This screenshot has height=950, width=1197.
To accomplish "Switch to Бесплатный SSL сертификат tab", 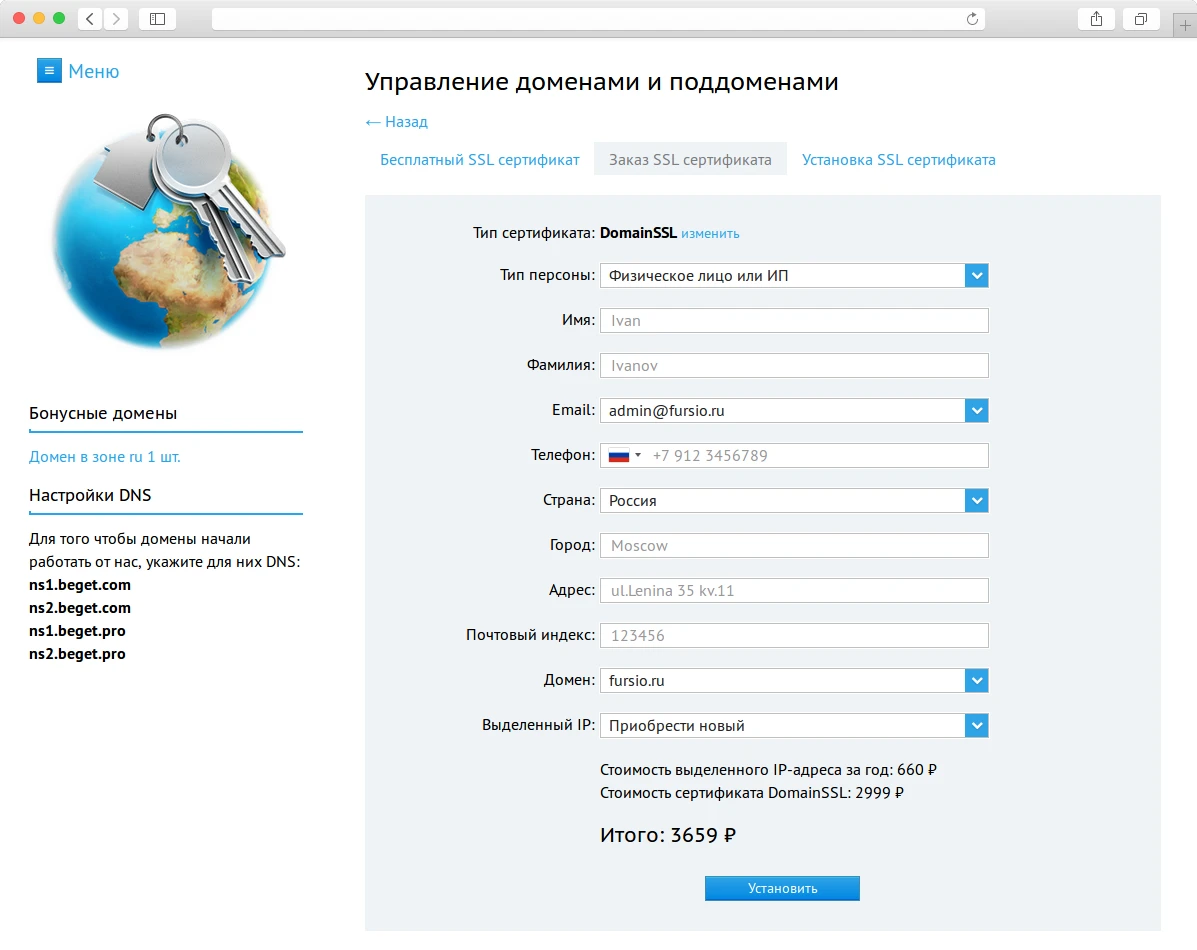I will pos(479,159).
